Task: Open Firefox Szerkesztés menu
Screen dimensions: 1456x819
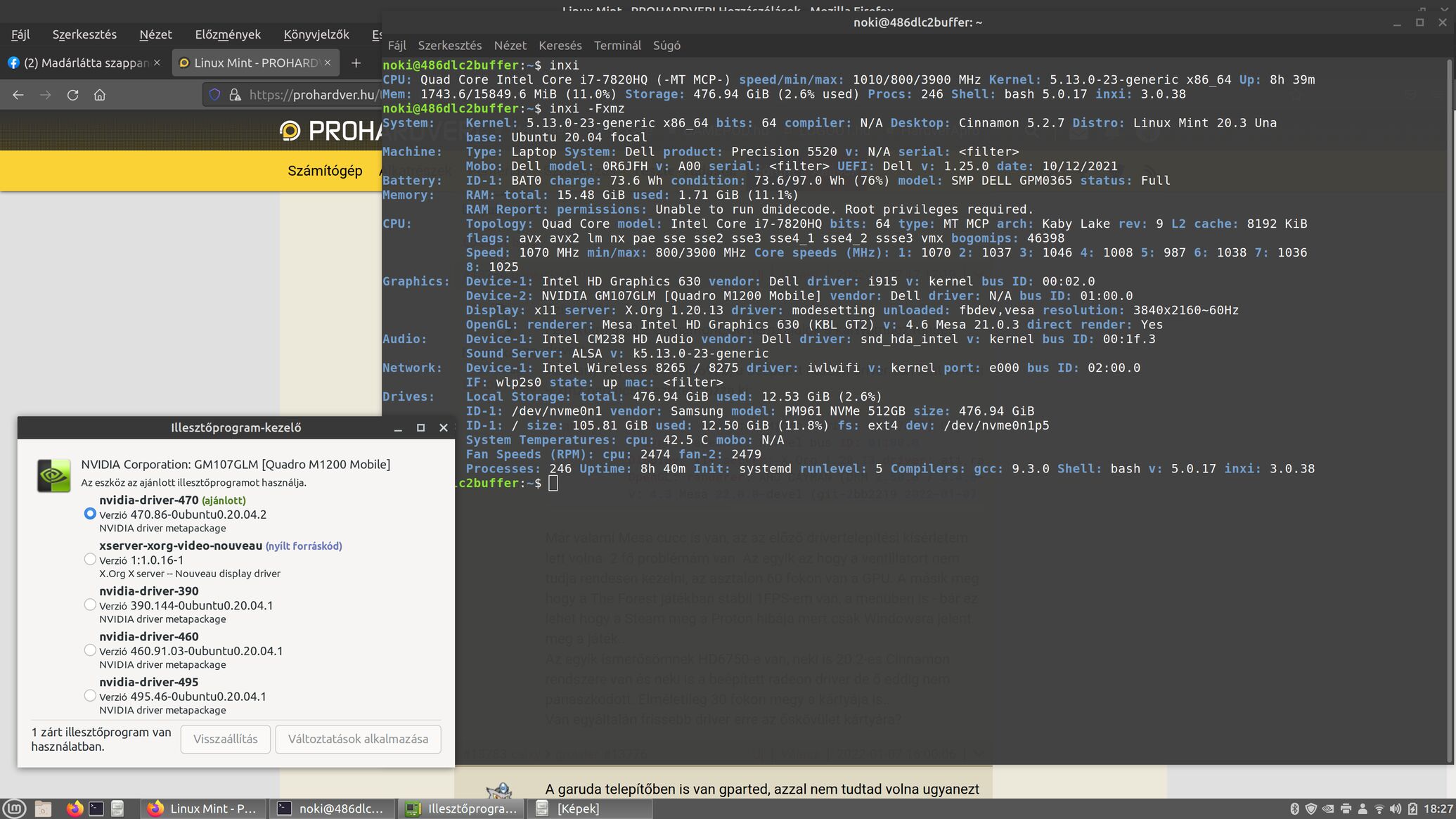Action: (84, 34)
